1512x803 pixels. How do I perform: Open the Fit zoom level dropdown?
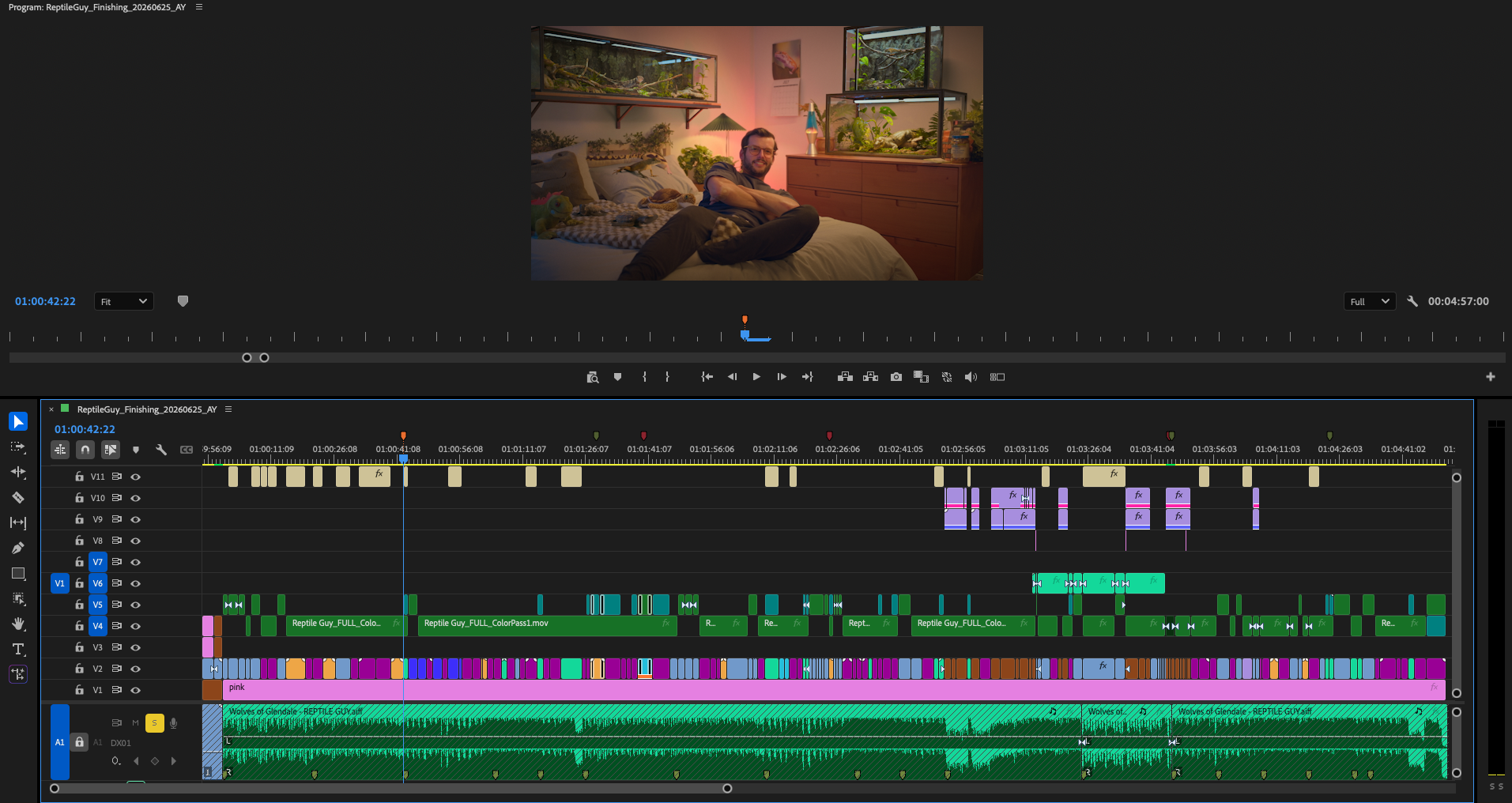tap(124, 301)
